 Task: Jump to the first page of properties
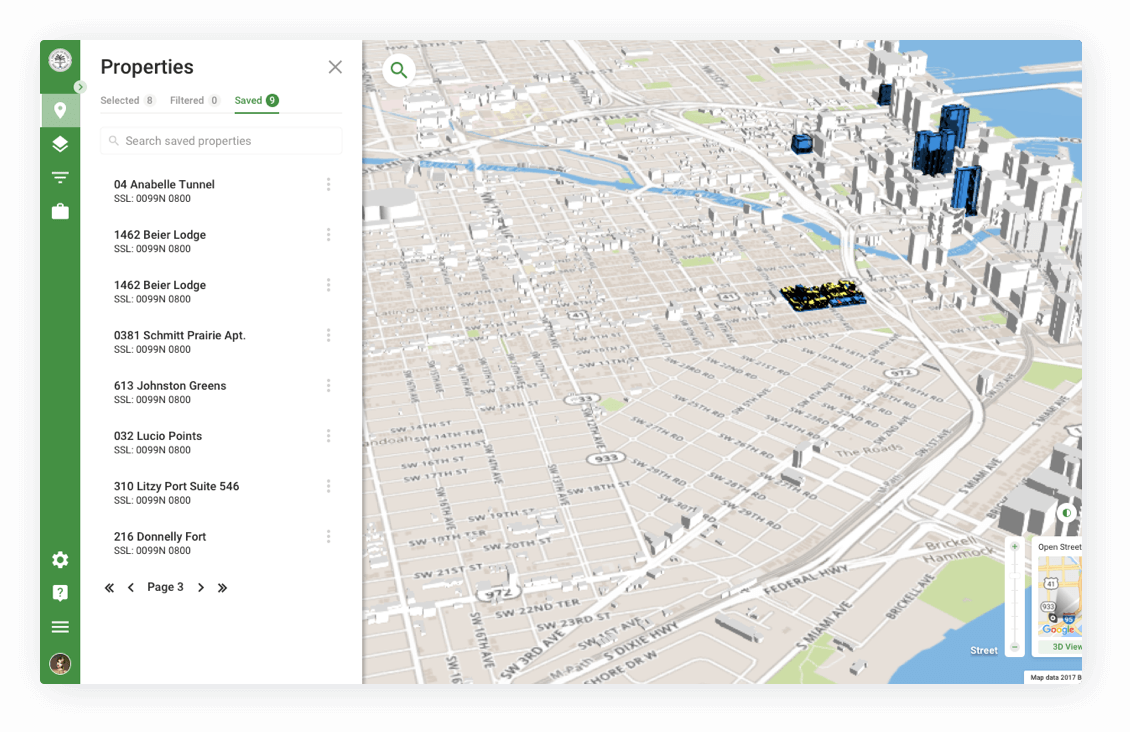pyautogui.click(x=109, y=588)
